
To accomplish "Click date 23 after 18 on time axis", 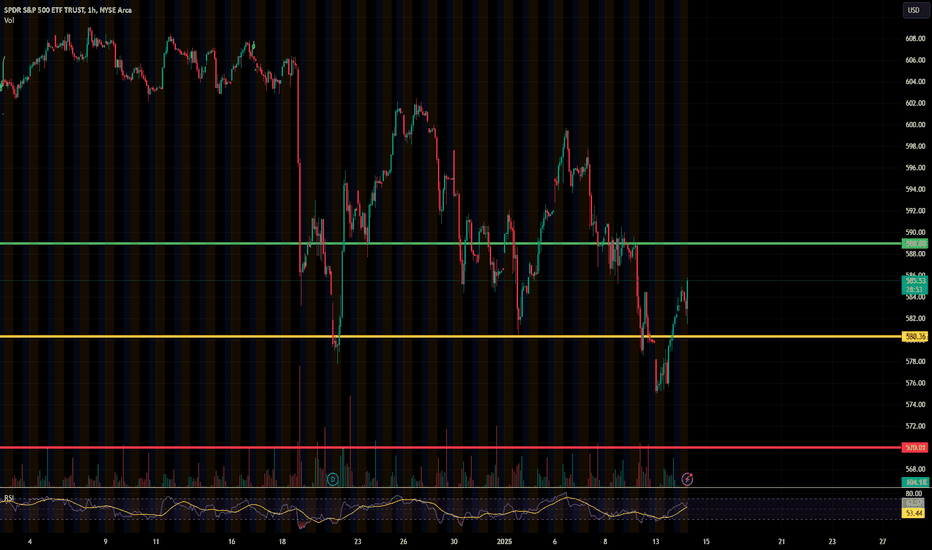I will coord(357,542).
